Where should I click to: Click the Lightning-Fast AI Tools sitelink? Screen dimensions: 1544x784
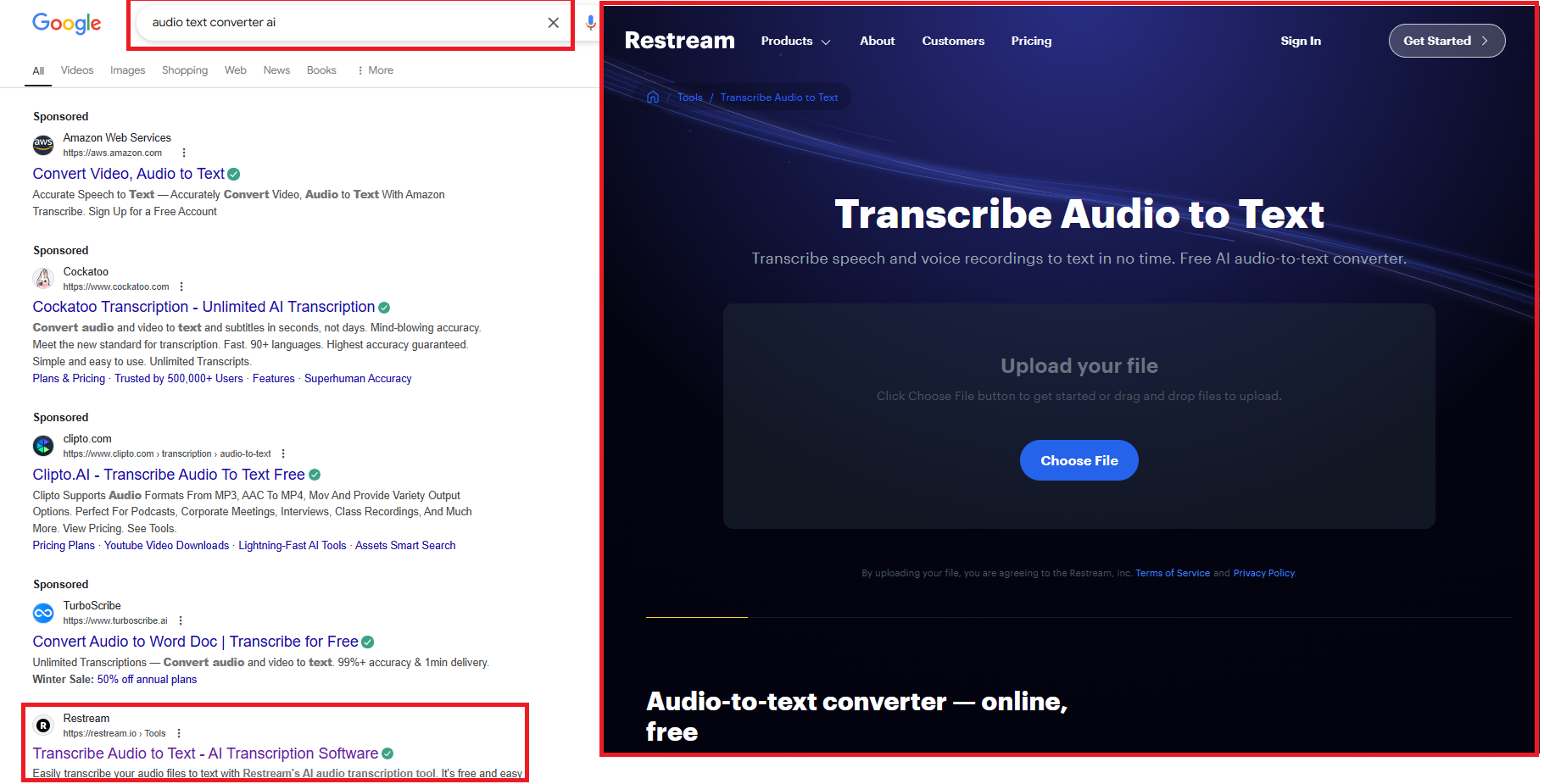pyautogui.click(x=292, y=546)
